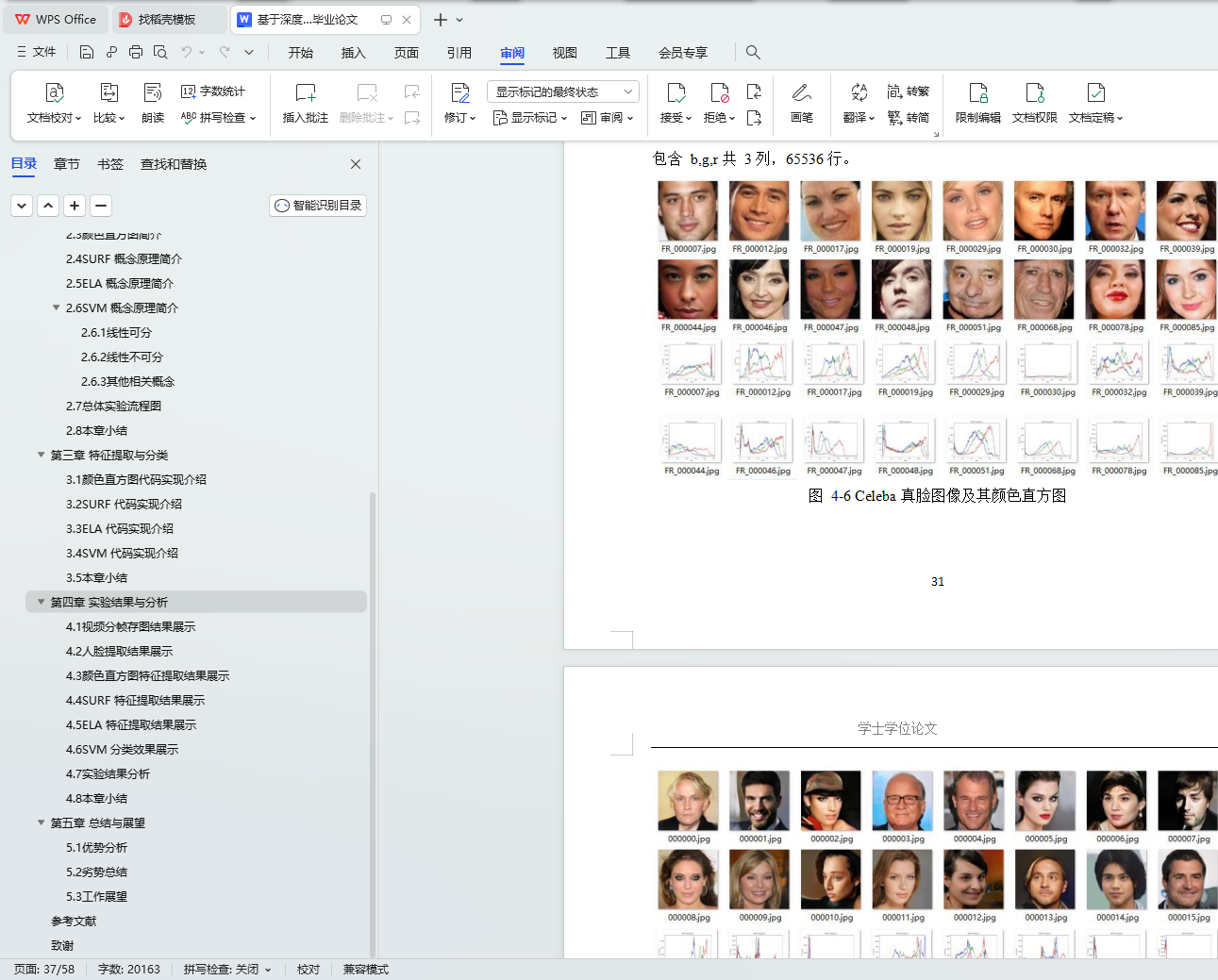The width and height of the screenshot is (1218, 980).
Task: Click 校对 in the status bar
Action: pyautogui.click(x=309, y=970)
